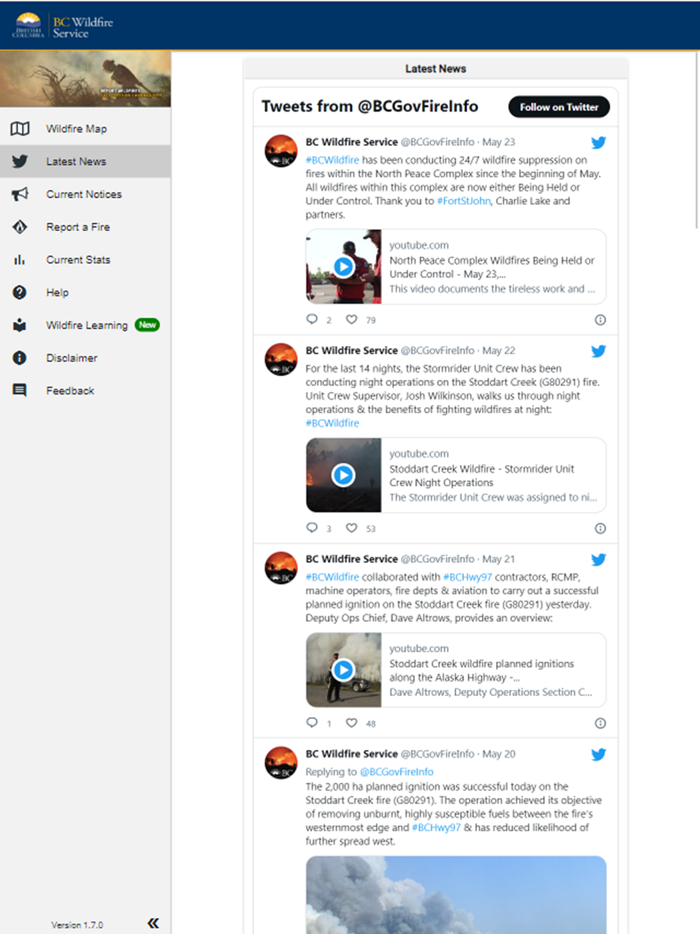Viewport: 700px width, 934px height.
Task: Play the Stoddart Creek planned ignitions video
Action: 343,670
